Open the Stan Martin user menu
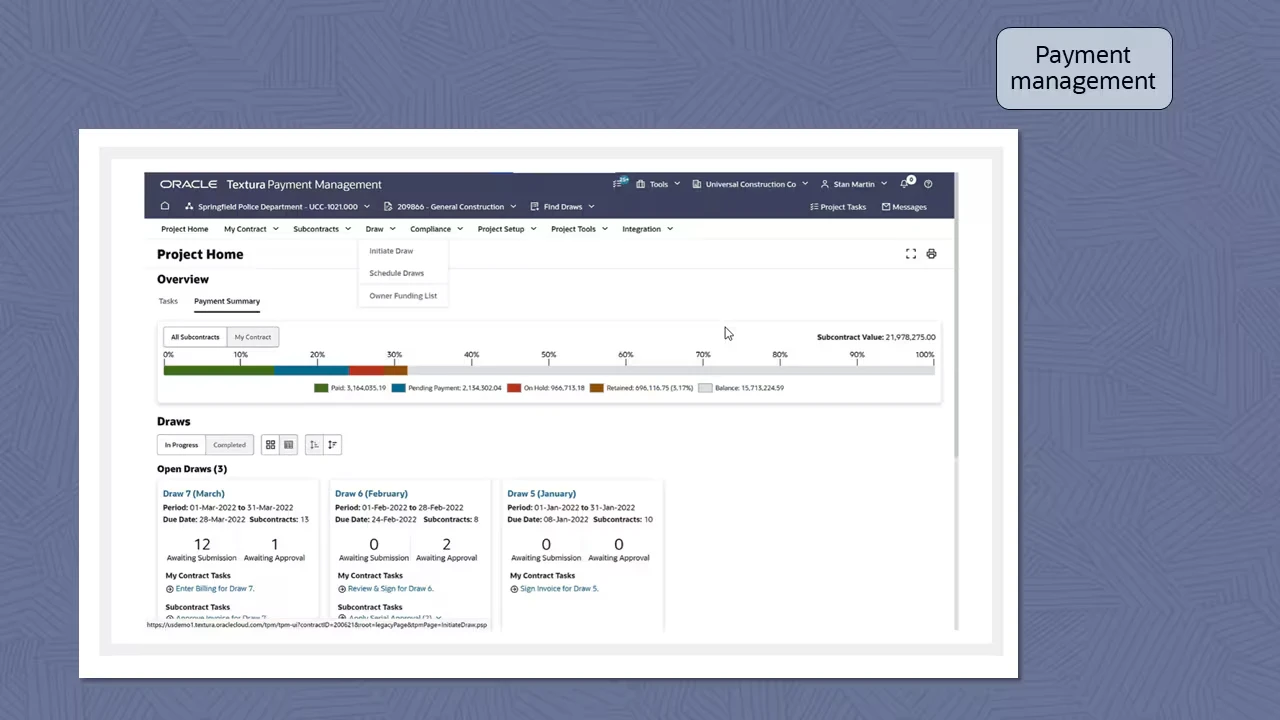Viewport: 1280px width, 720px height. coord(854,184)
